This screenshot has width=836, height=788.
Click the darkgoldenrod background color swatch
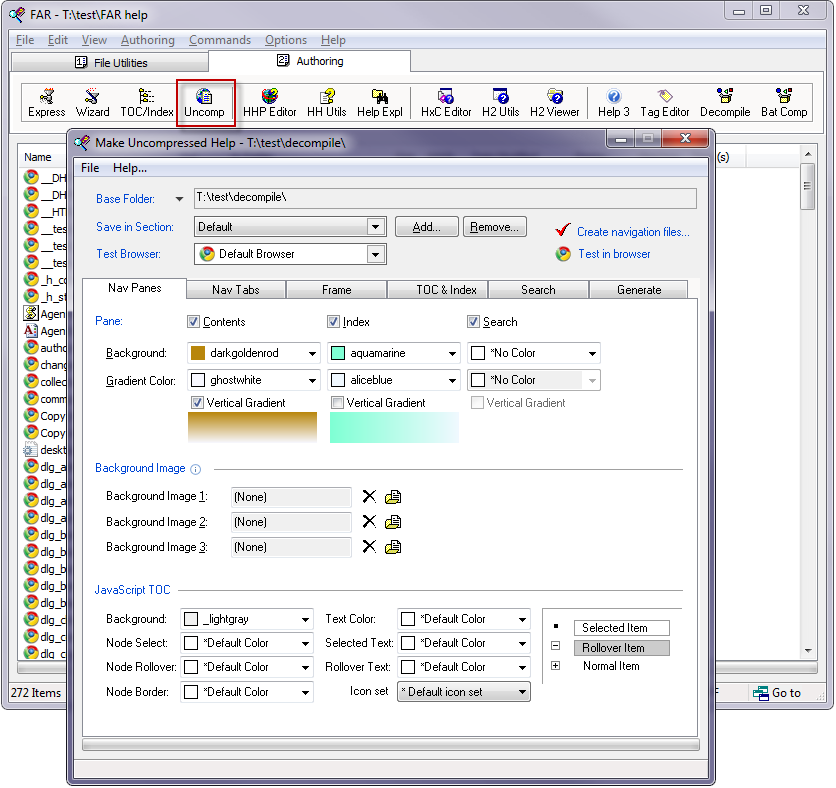[x=197, y=353]
